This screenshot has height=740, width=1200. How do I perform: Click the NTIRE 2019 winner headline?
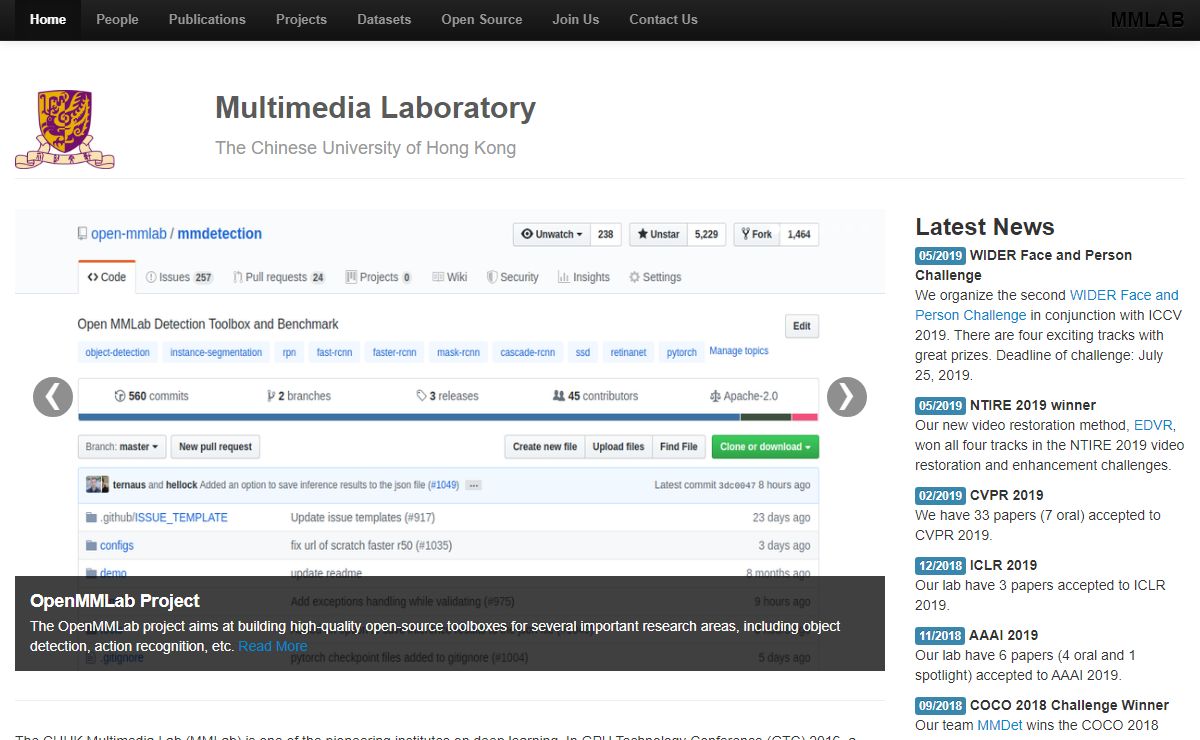pos(1033,405)
